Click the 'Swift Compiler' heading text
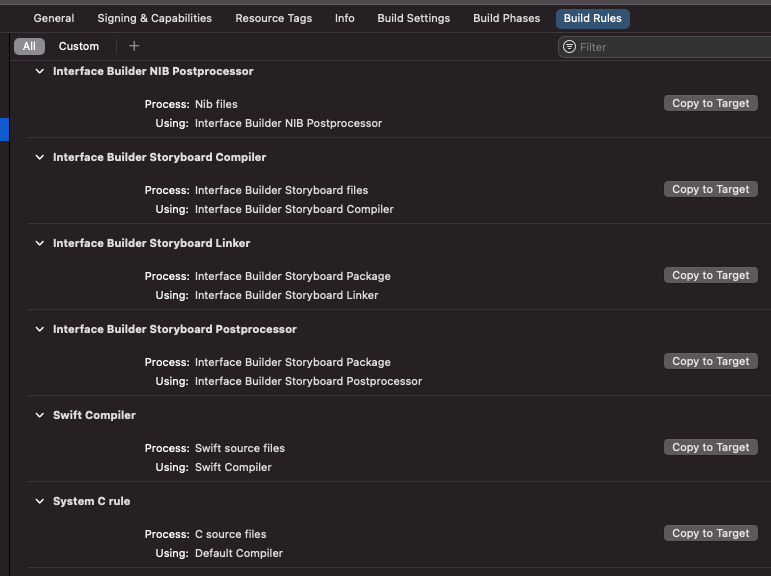771x576 pixels. click(x=94, y=416)
